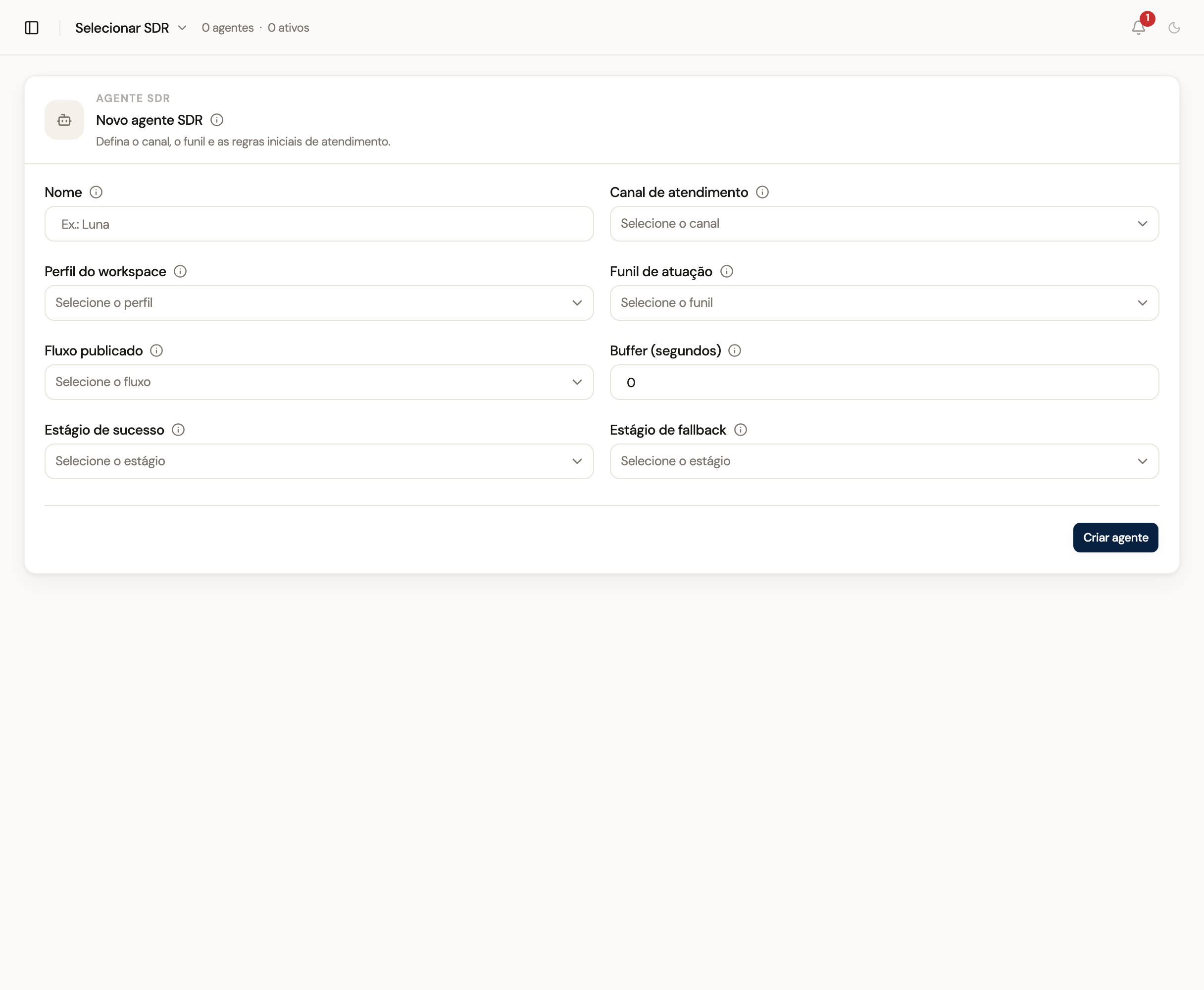Click the robot agent icon
The height and width of the screenshot is (990, 1204).
point(64,120)
